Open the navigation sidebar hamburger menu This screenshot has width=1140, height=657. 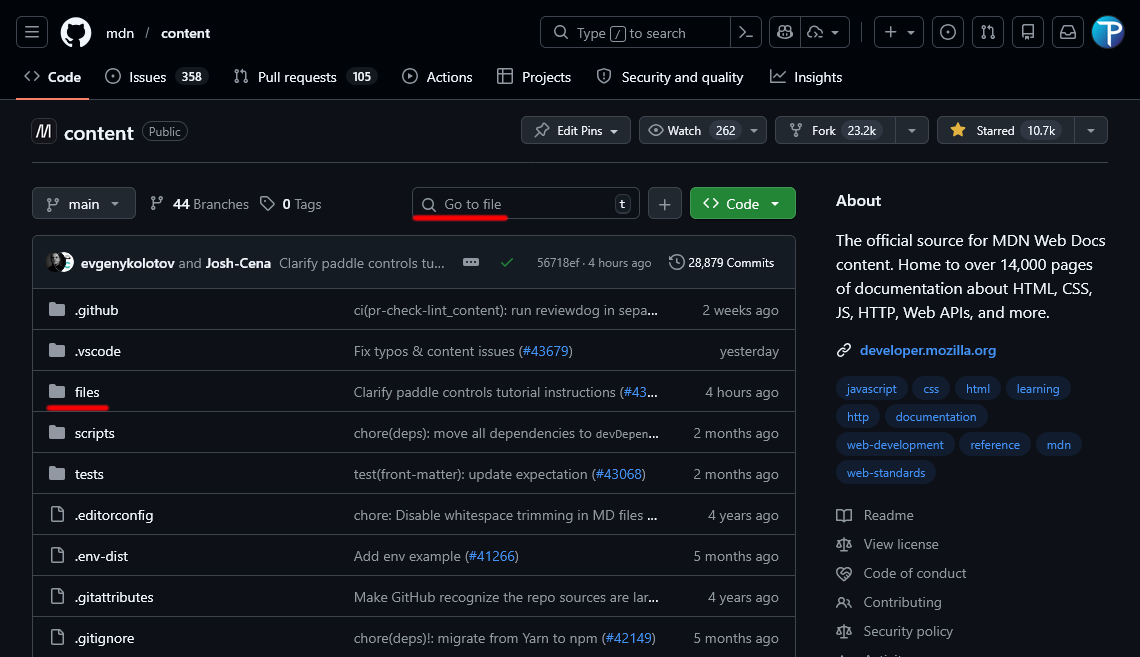[31, 32]
